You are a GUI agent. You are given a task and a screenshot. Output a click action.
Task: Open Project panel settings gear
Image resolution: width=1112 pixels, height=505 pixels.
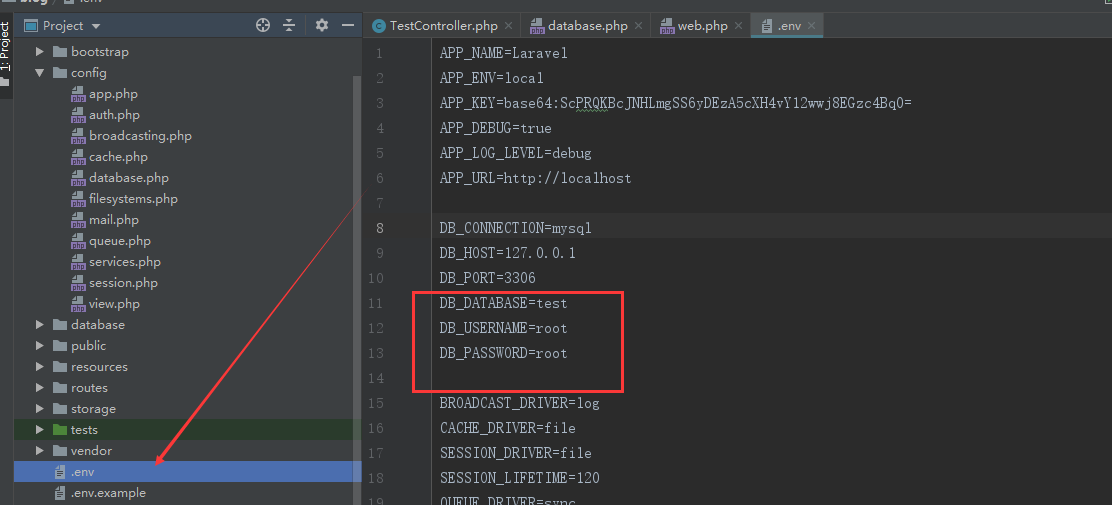(x=322, y=26)
